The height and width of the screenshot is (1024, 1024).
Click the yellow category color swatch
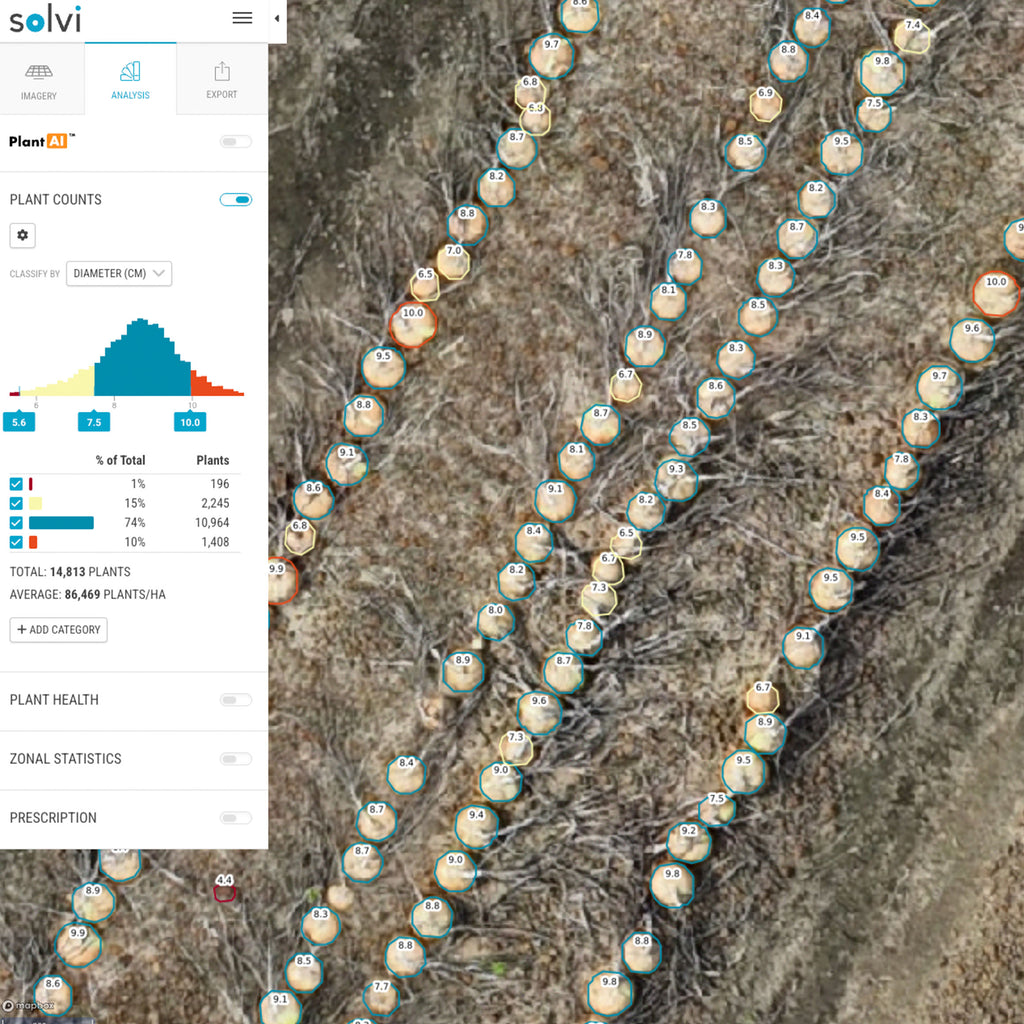pos(35,504)
